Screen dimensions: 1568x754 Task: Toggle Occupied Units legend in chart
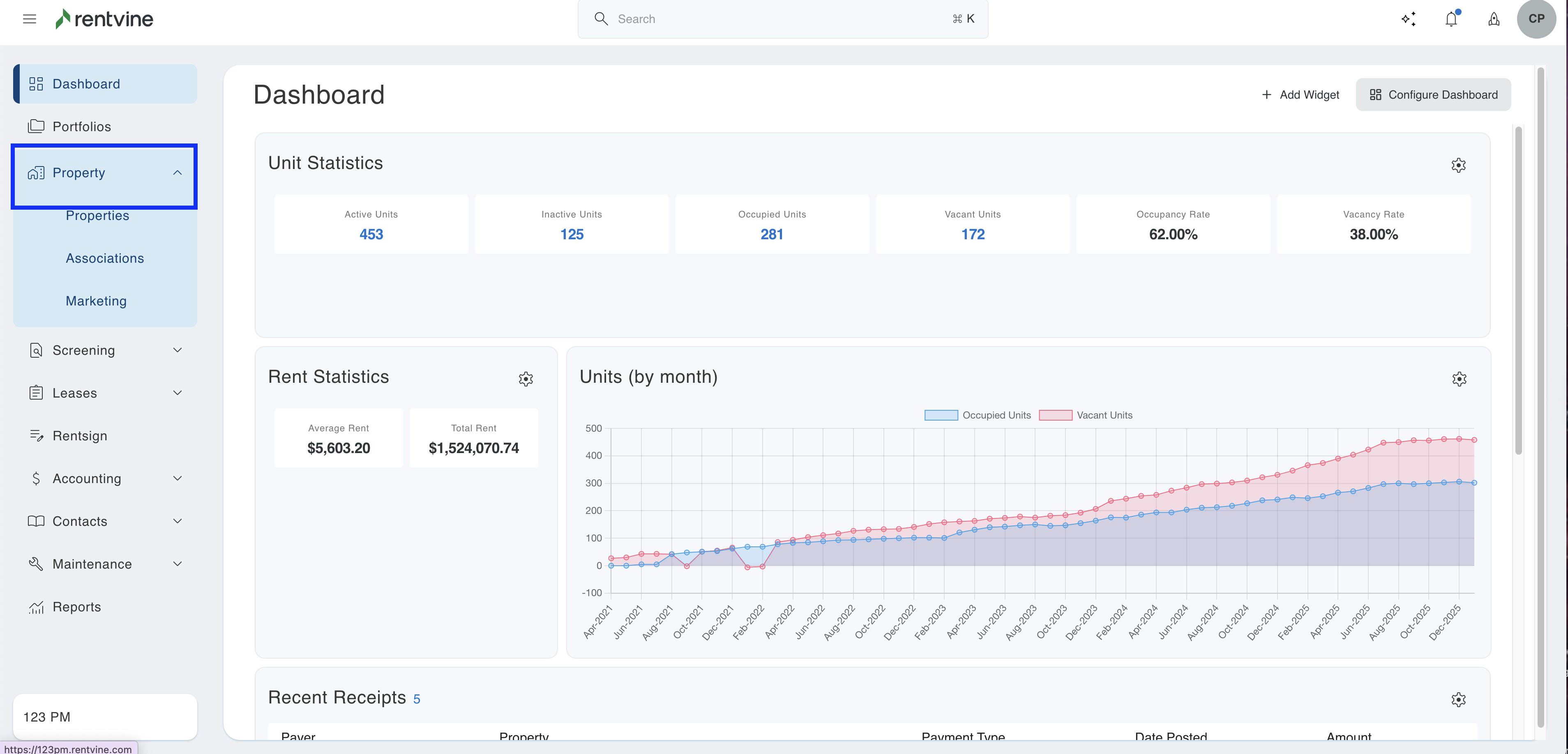click(977, 415)
